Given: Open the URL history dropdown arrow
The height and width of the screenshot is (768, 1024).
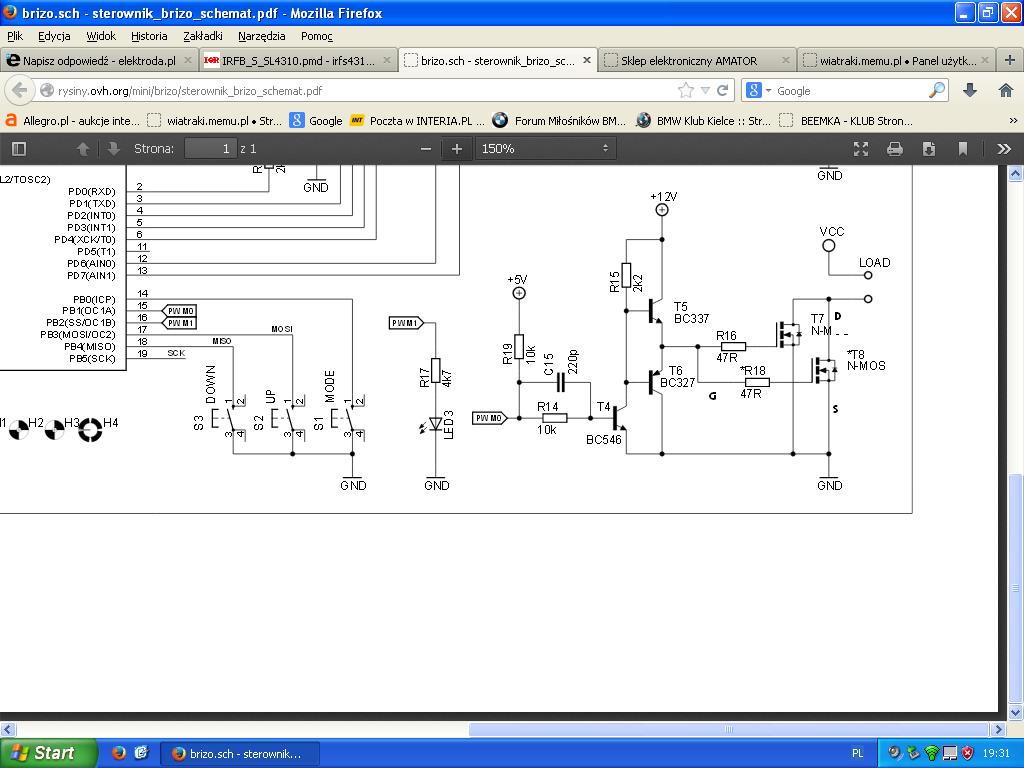Looking at the screenshot, I should click(706, 90).
